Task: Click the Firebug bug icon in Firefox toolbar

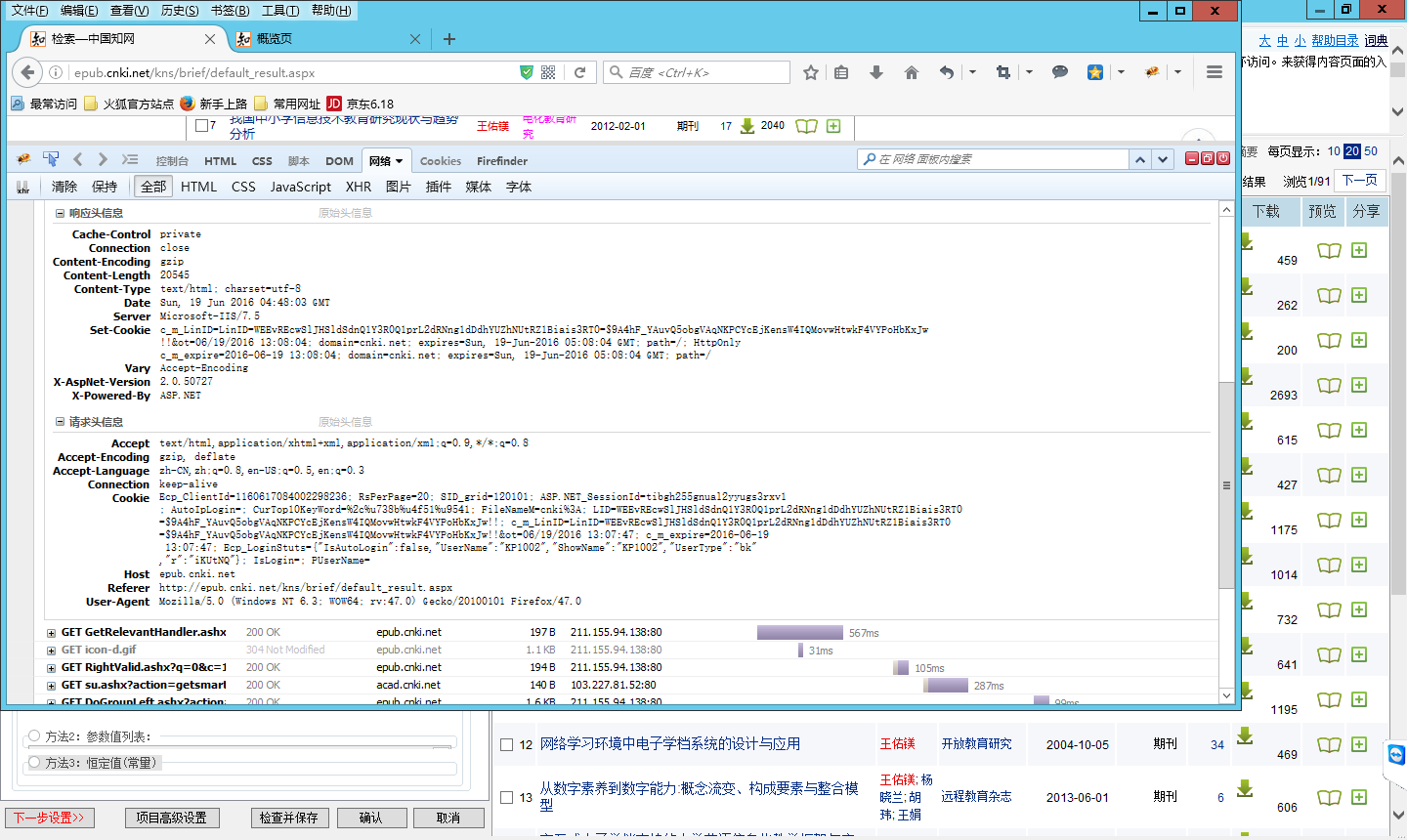Action: coord(1153,72)
